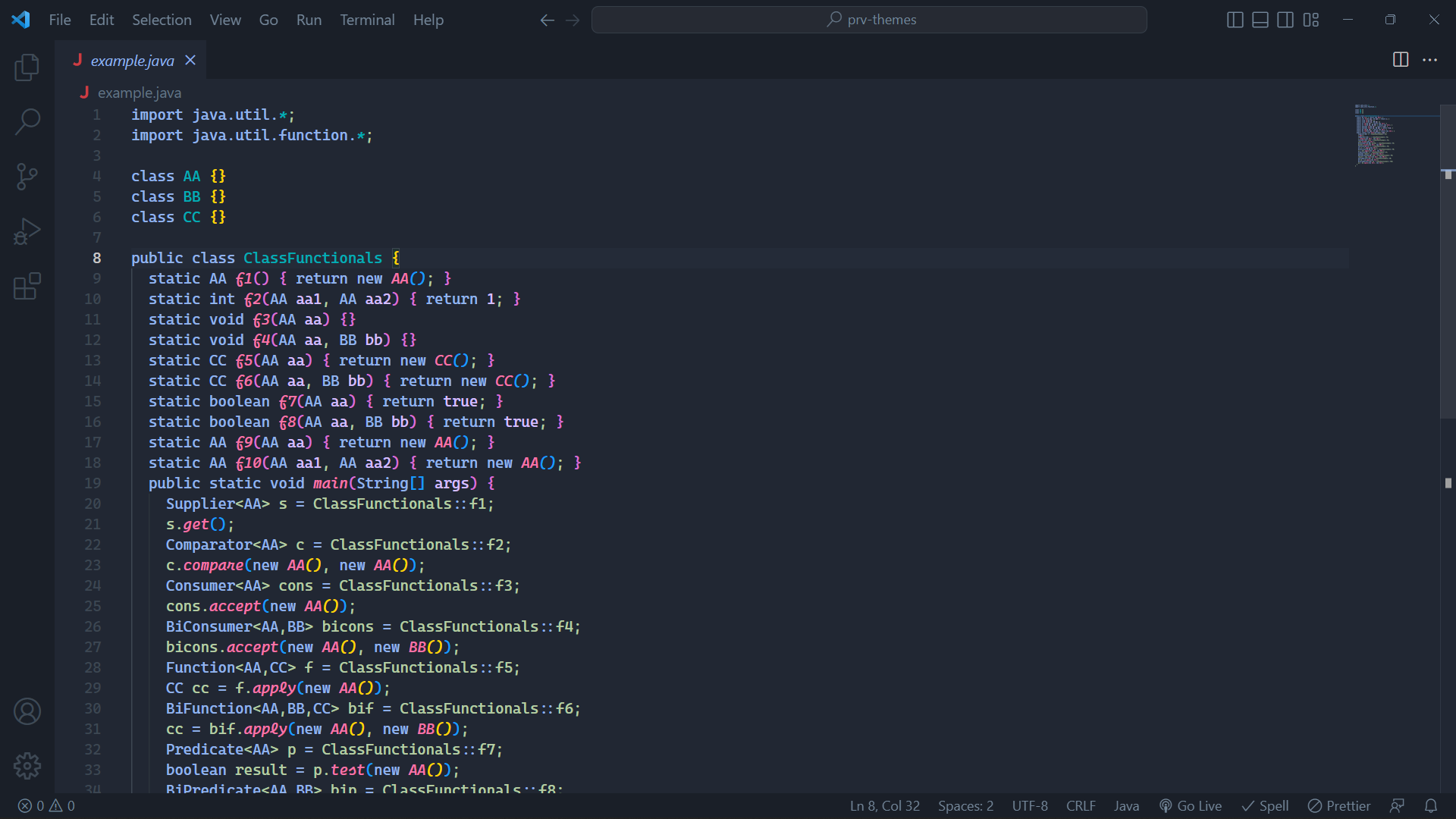Click the prv-themes command center search
This screenshot has height=819, width=1456.
point(869,20)
